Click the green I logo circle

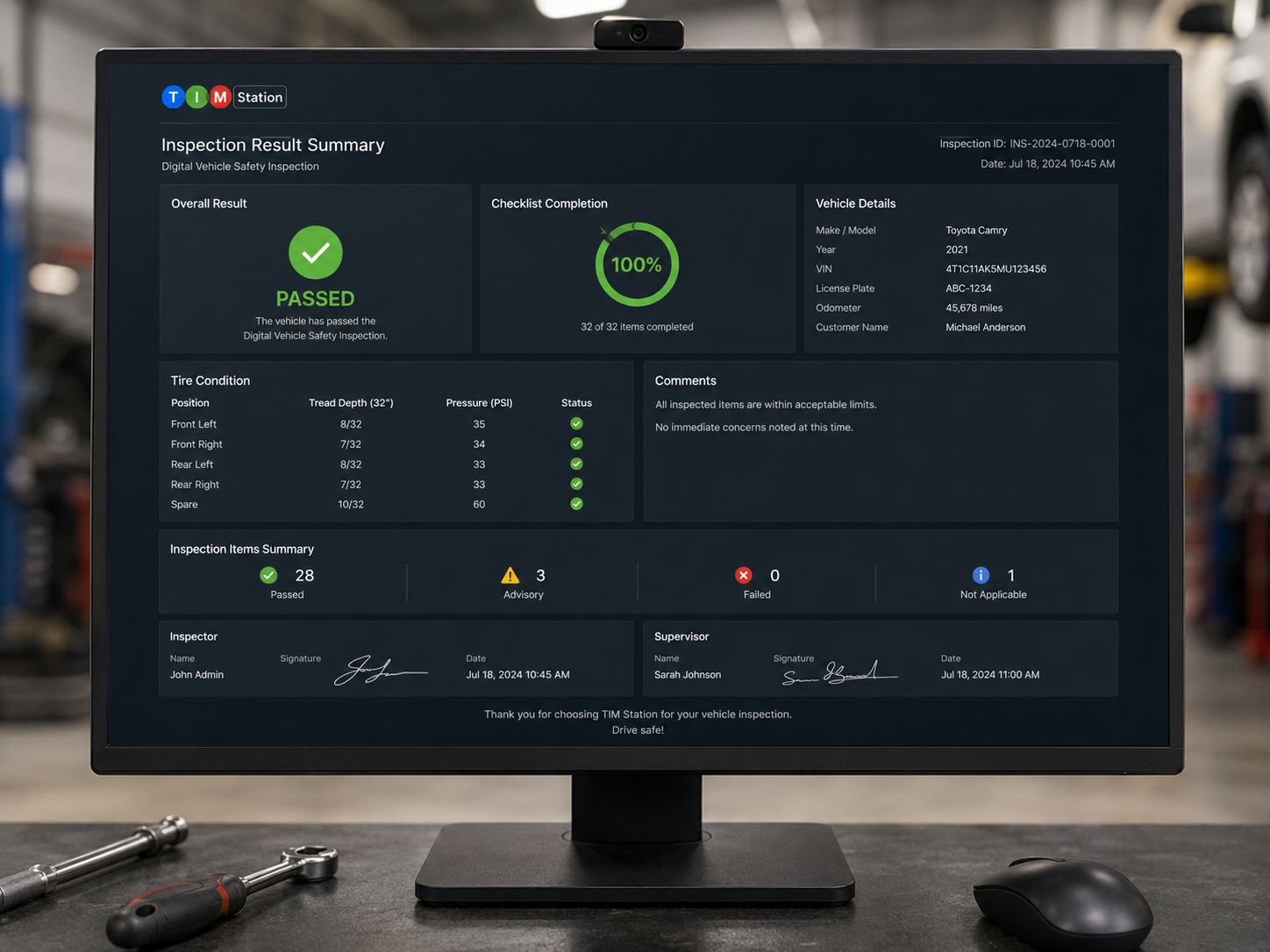click(196, 97)
